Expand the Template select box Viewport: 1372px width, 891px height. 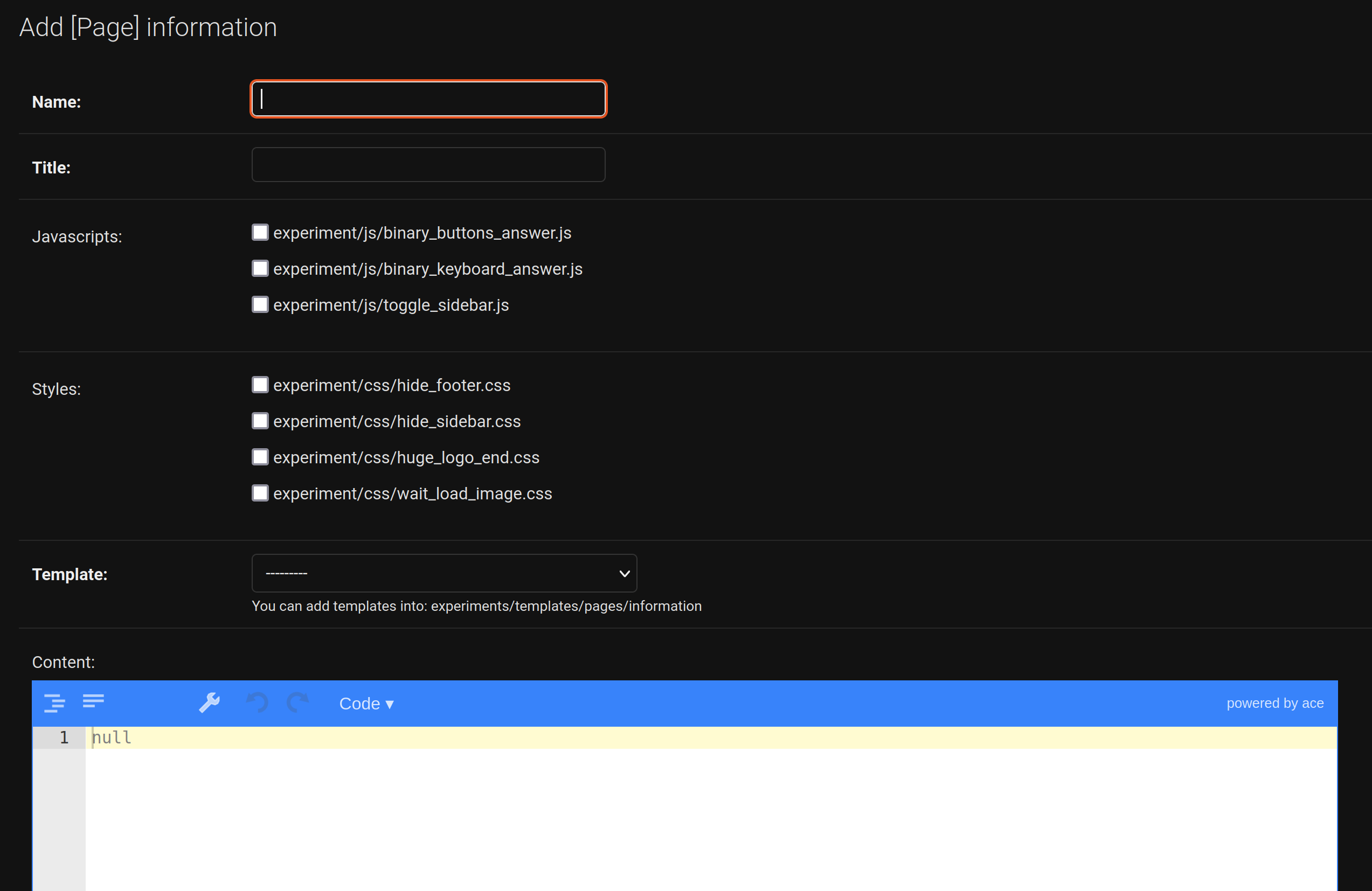tap(444, 574)
